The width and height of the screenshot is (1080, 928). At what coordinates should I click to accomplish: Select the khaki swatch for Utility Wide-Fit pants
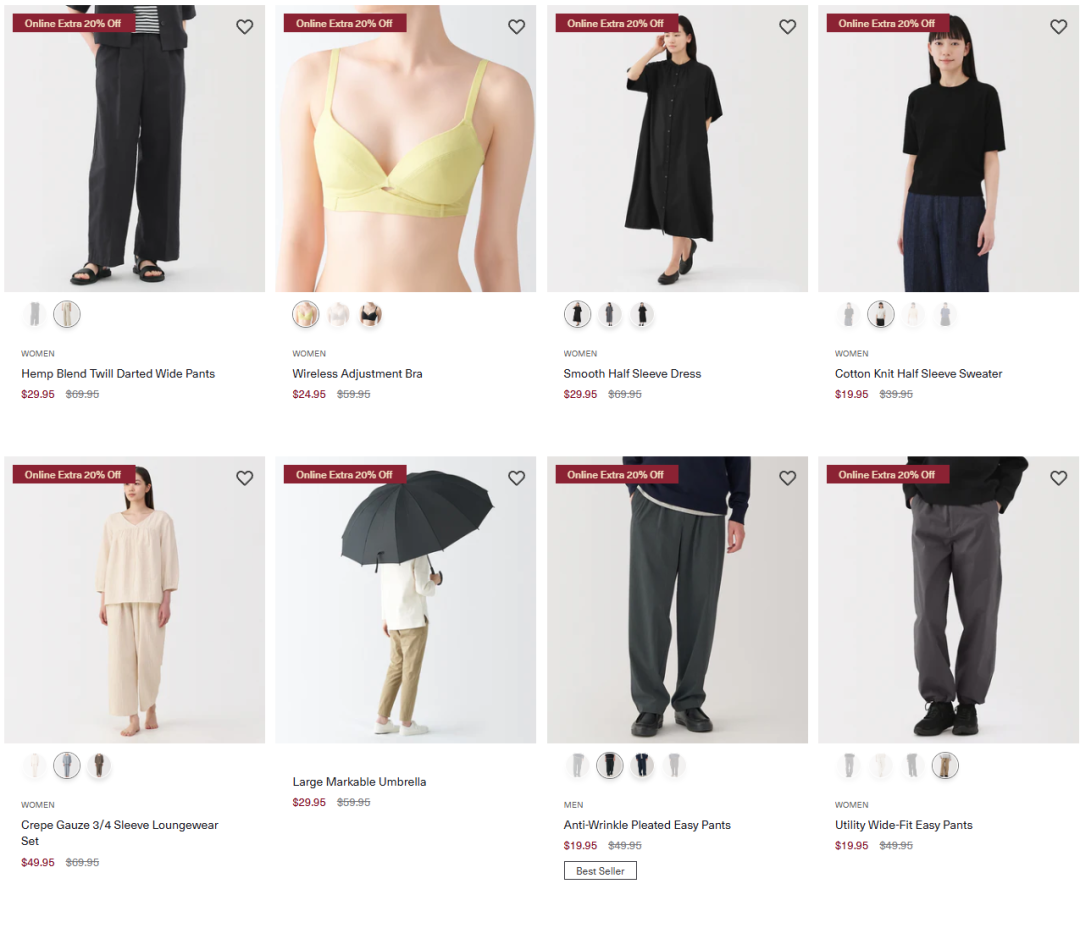(x=945, y=765)
